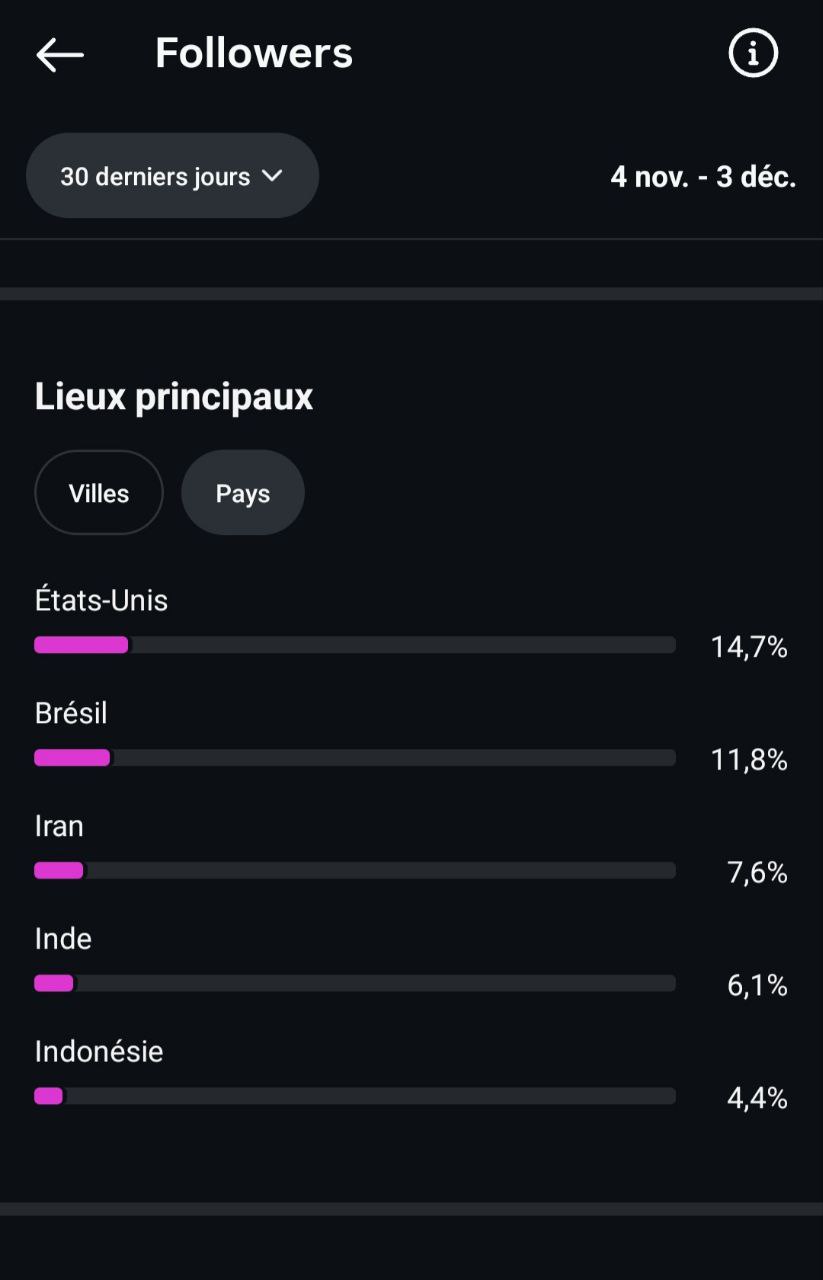Select the Brésil country label
Screen dimensions: 823x1280
tap(71, 713)
